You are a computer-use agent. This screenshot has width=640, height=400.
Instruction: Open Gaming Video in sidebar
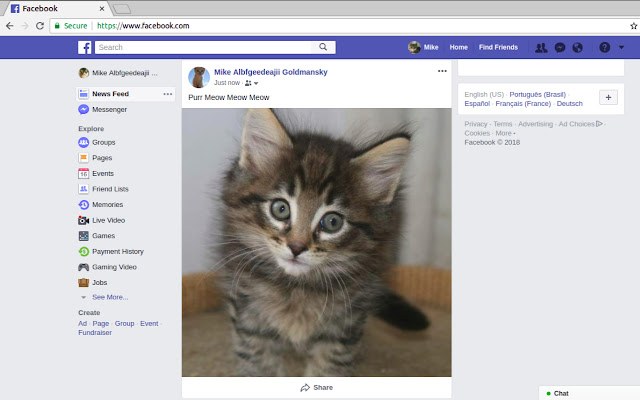(114, 267)
